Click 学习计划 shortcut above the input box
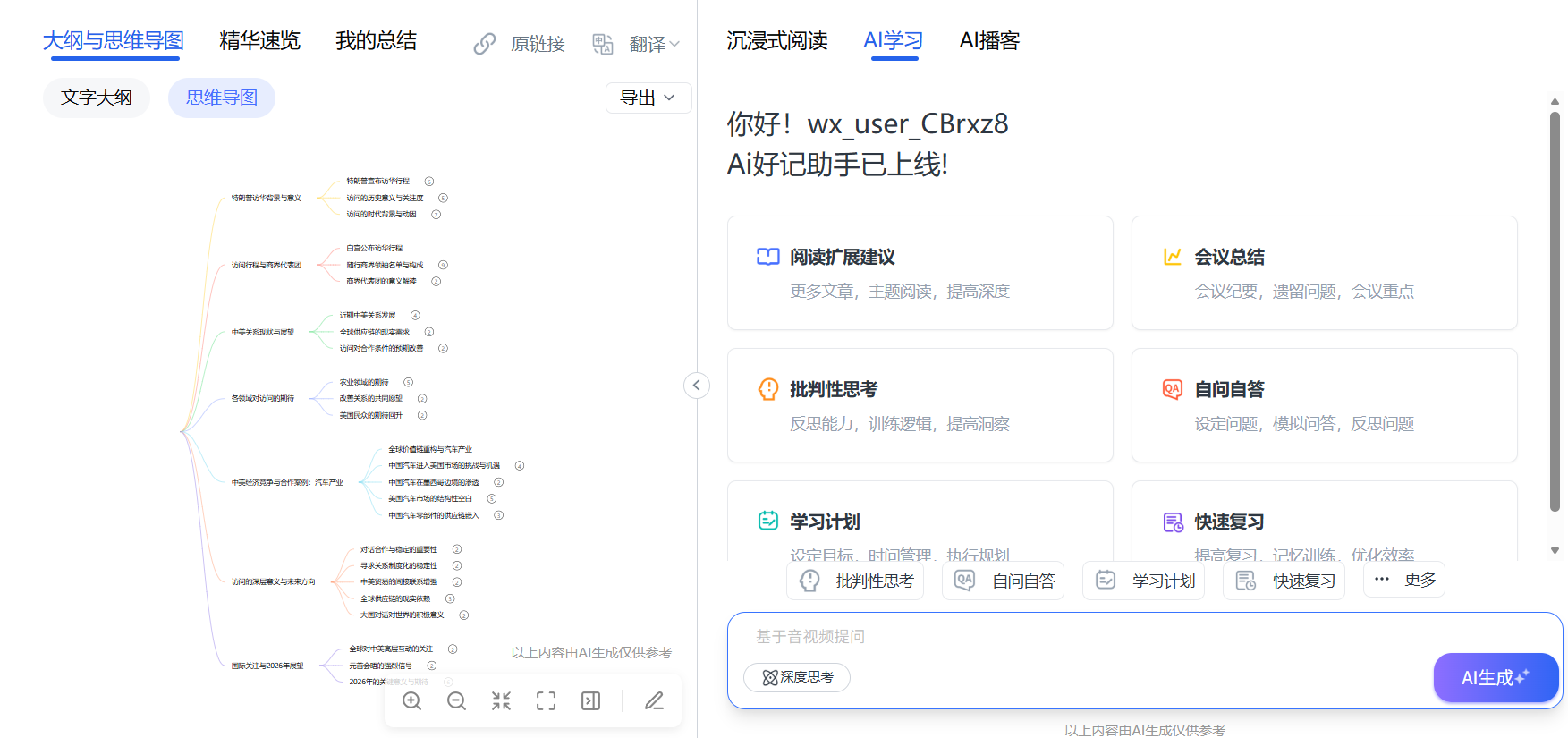 coord(1144,581)
